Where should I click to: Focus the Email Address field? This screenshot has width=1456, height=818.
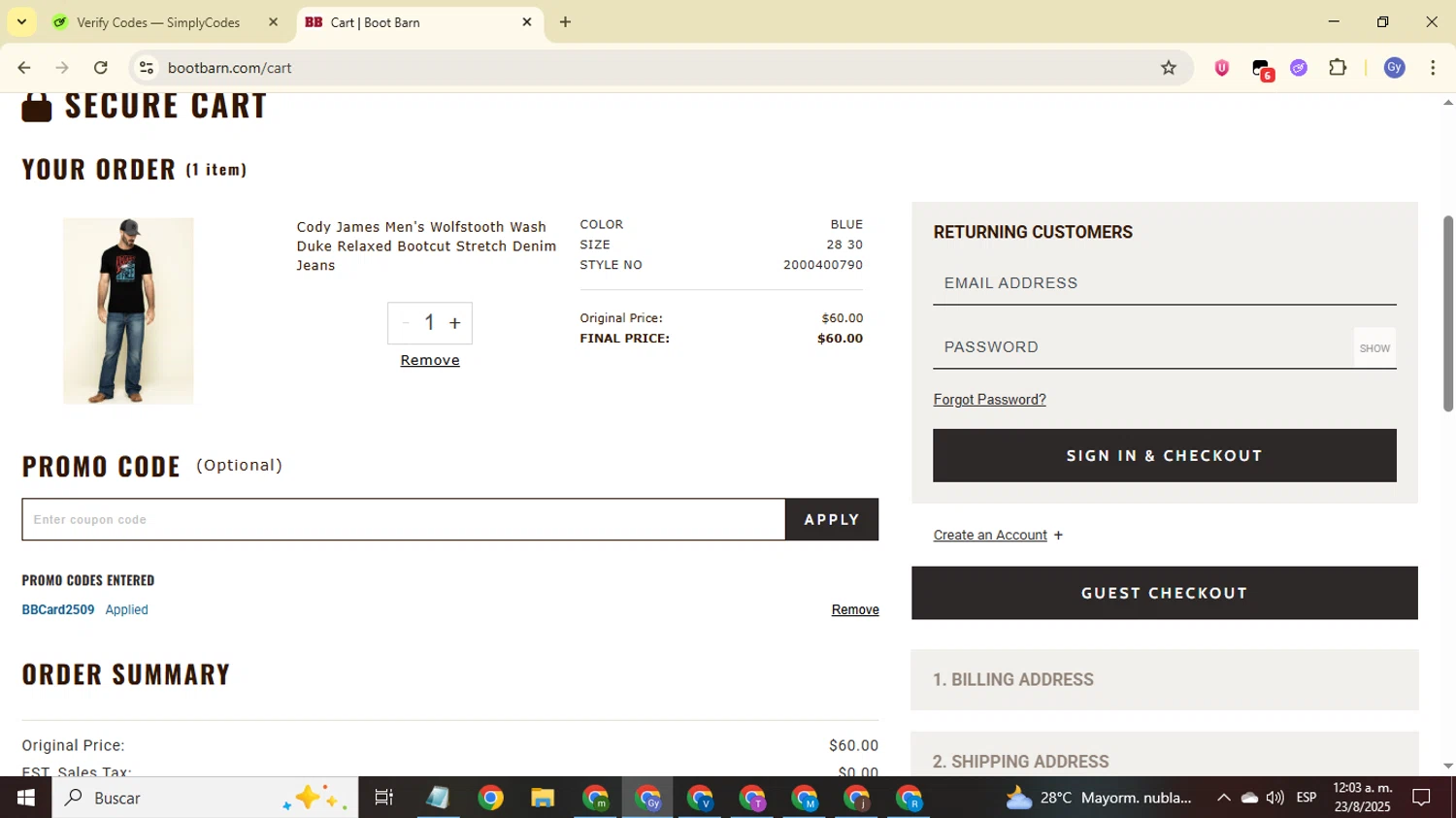(1165, 283)
